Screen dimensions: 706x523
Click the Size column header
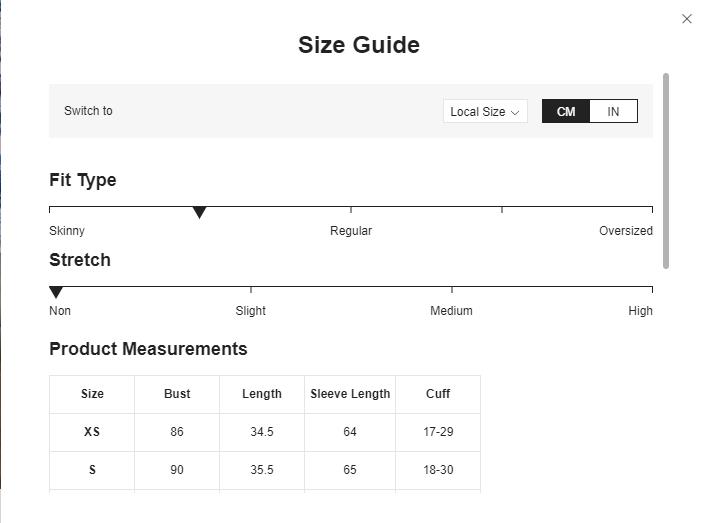(92, 394)
